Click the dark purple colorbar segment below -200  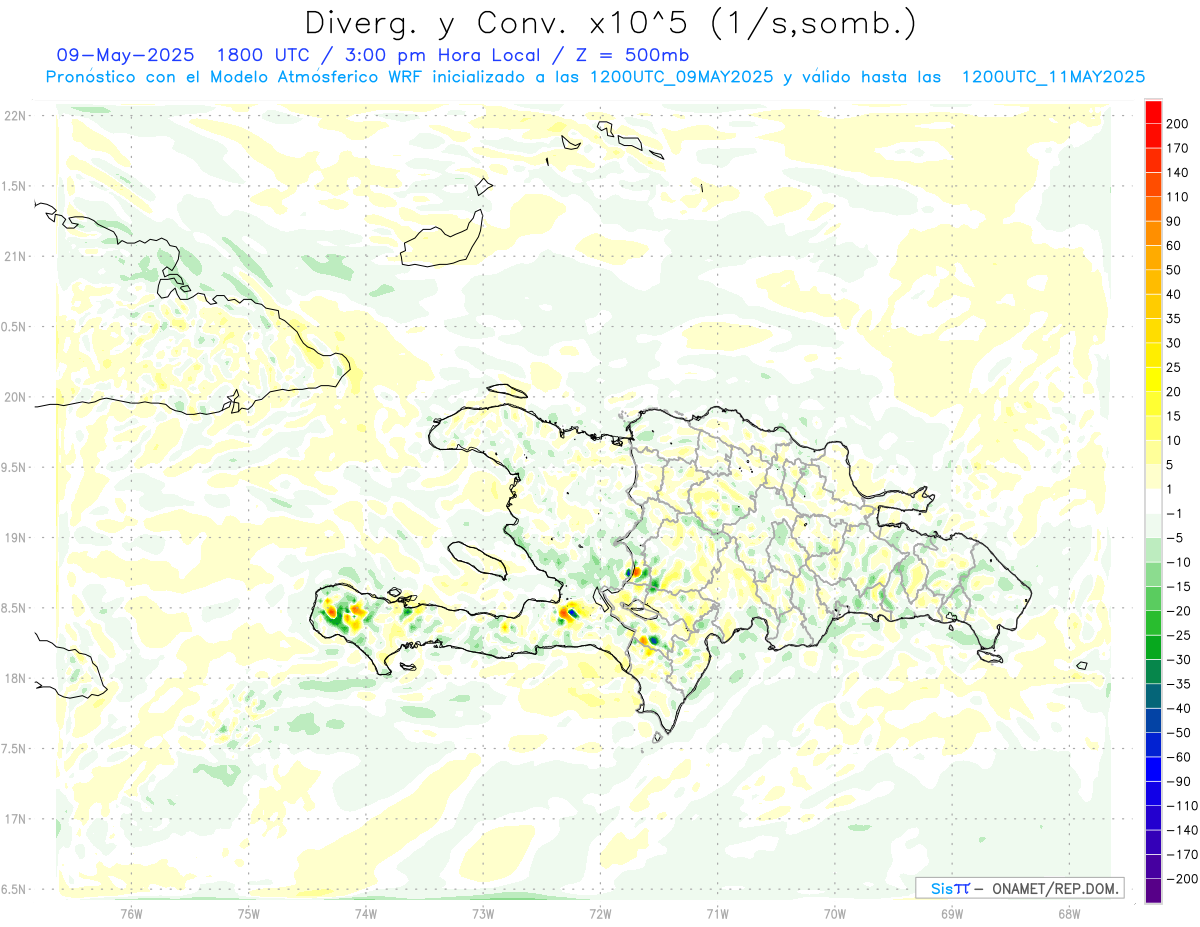coord(1154,890)
